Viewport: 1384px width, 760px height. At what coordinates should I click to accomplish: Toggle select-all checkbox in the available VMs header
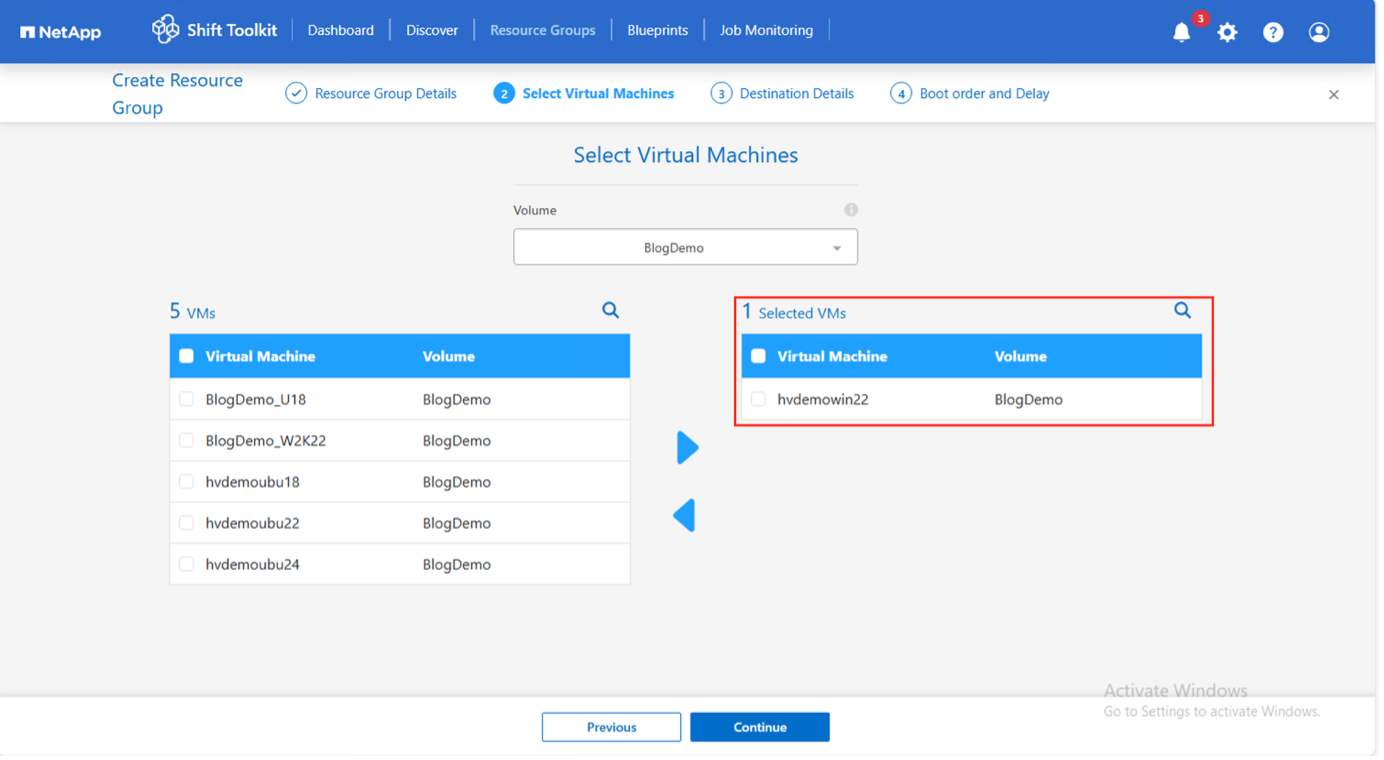[x=186, y=356]
